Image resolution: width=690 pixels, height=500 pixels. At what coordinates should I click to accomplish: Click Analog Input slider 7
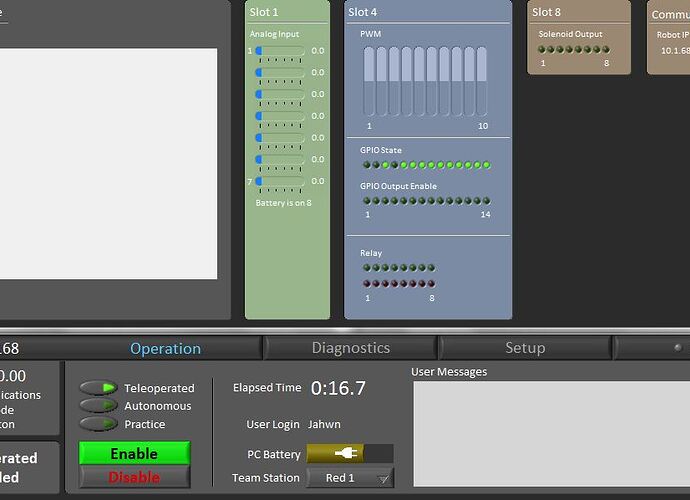click(280, 181)
